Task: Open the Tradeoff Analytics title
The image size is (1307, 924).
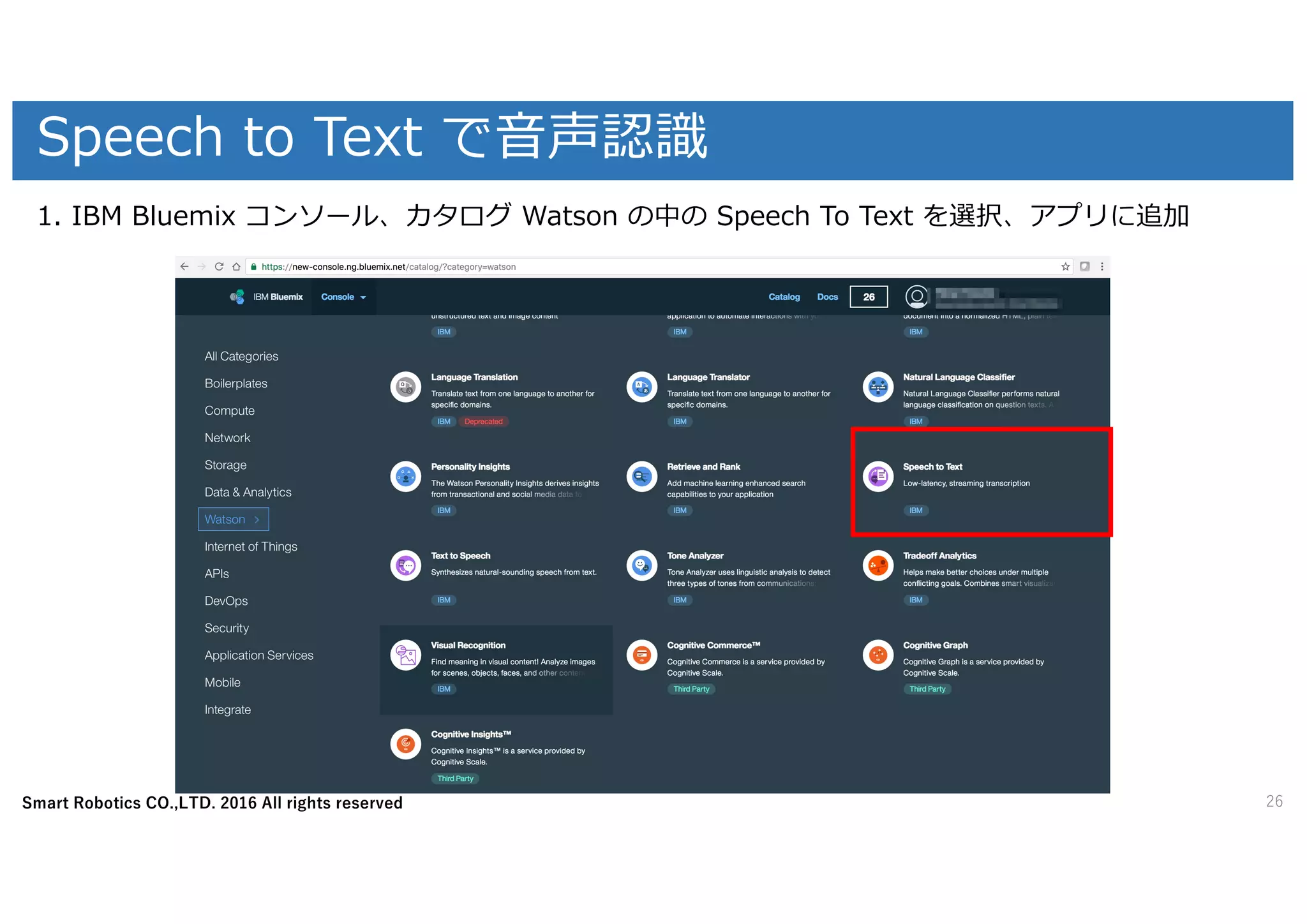Action: [x=939, y=556]
